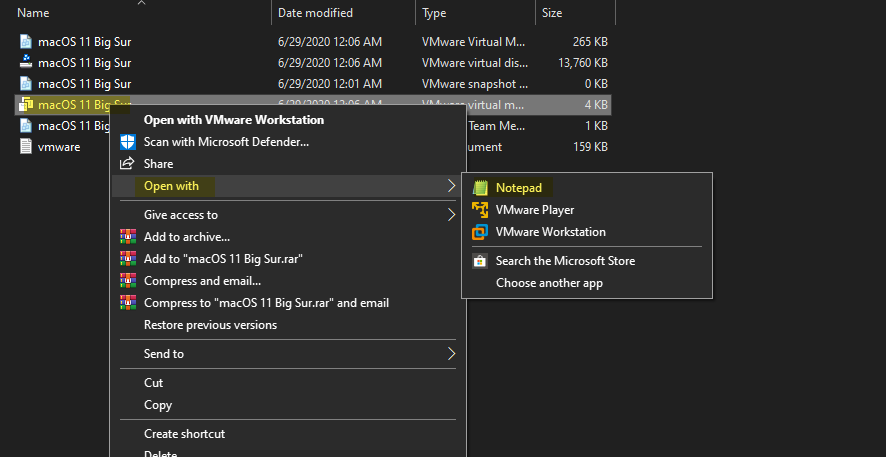Select Add to "macOS 11 Big Sur.rar"
The image size is (886, 457).
224,259
